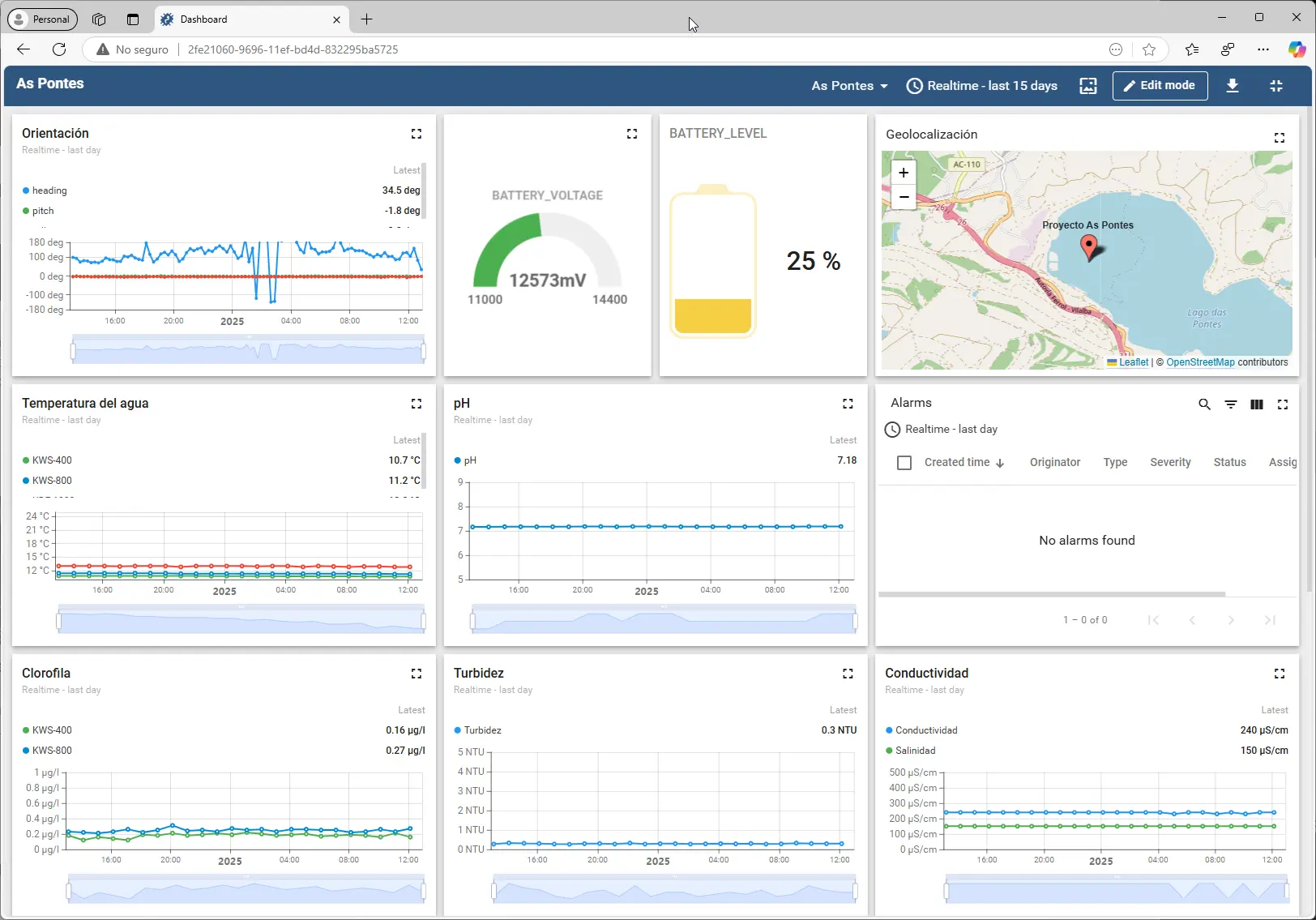Open the Realtime last 15 days timewindow
Screen dimensions: 1316x920
pos(981,86)
